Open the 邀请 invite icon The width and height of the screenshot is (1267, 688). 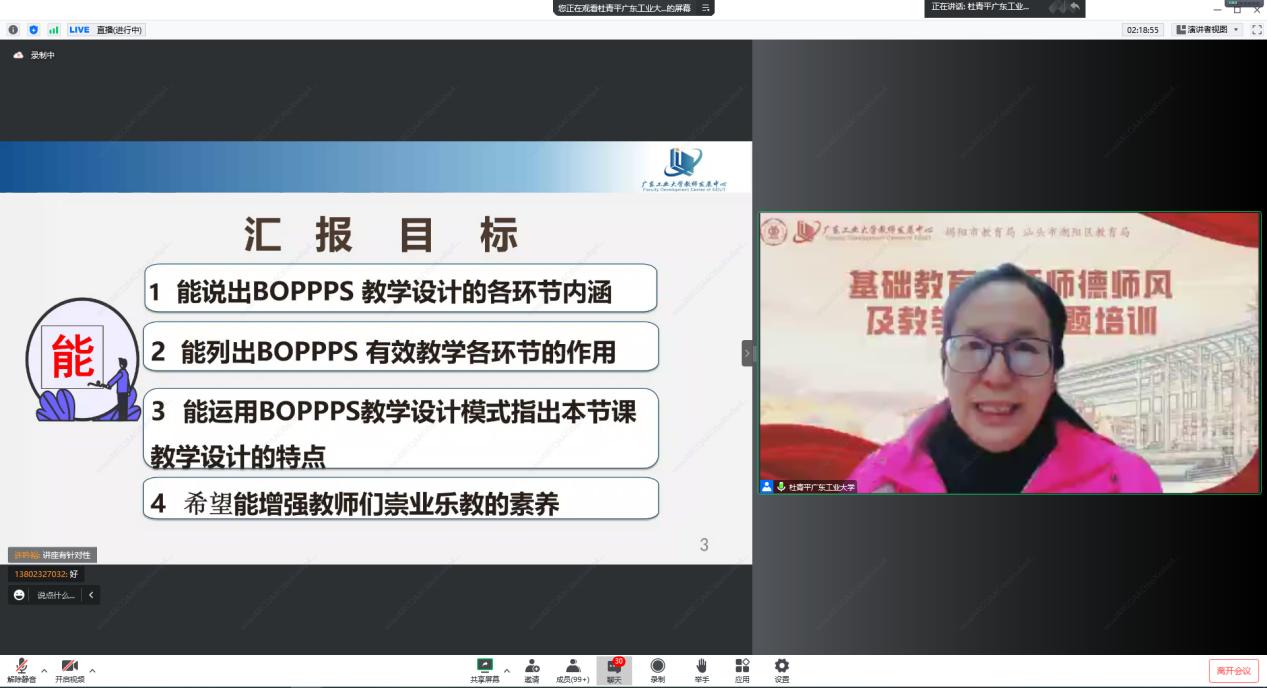tap(532, 667)
